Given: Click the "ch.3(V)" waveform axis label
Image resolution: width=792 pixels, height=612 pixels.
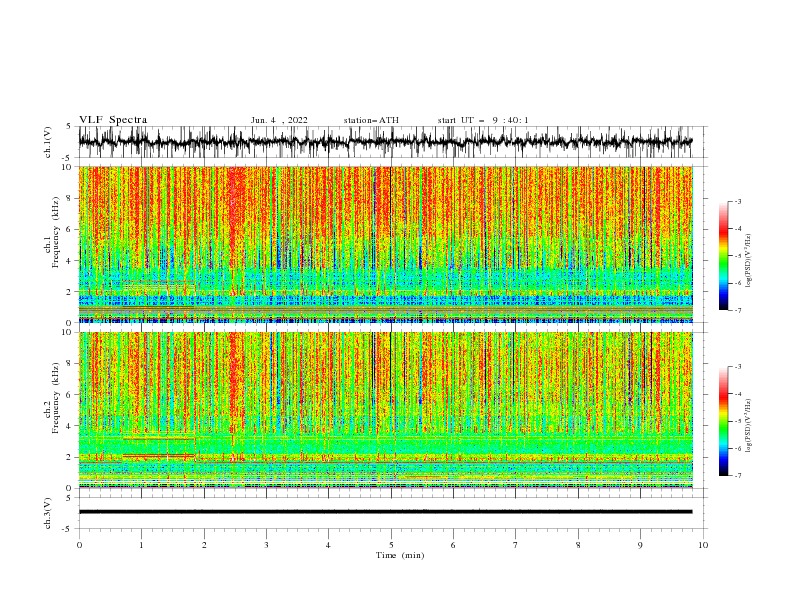Looking at the screenshot, I should pyautogui.click(x=48, y=513).
